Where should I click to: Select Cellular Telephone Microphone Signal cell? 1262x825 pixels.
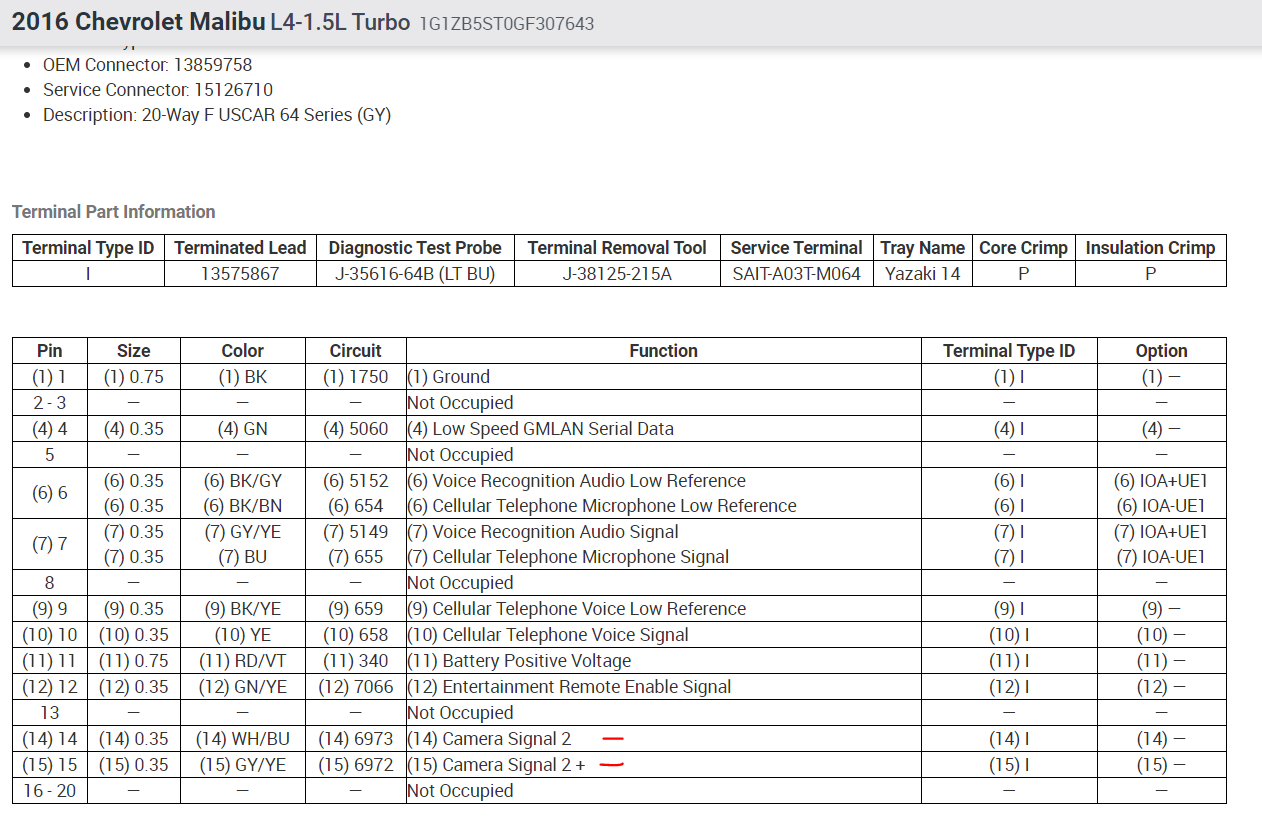click(x=568, y=557)
